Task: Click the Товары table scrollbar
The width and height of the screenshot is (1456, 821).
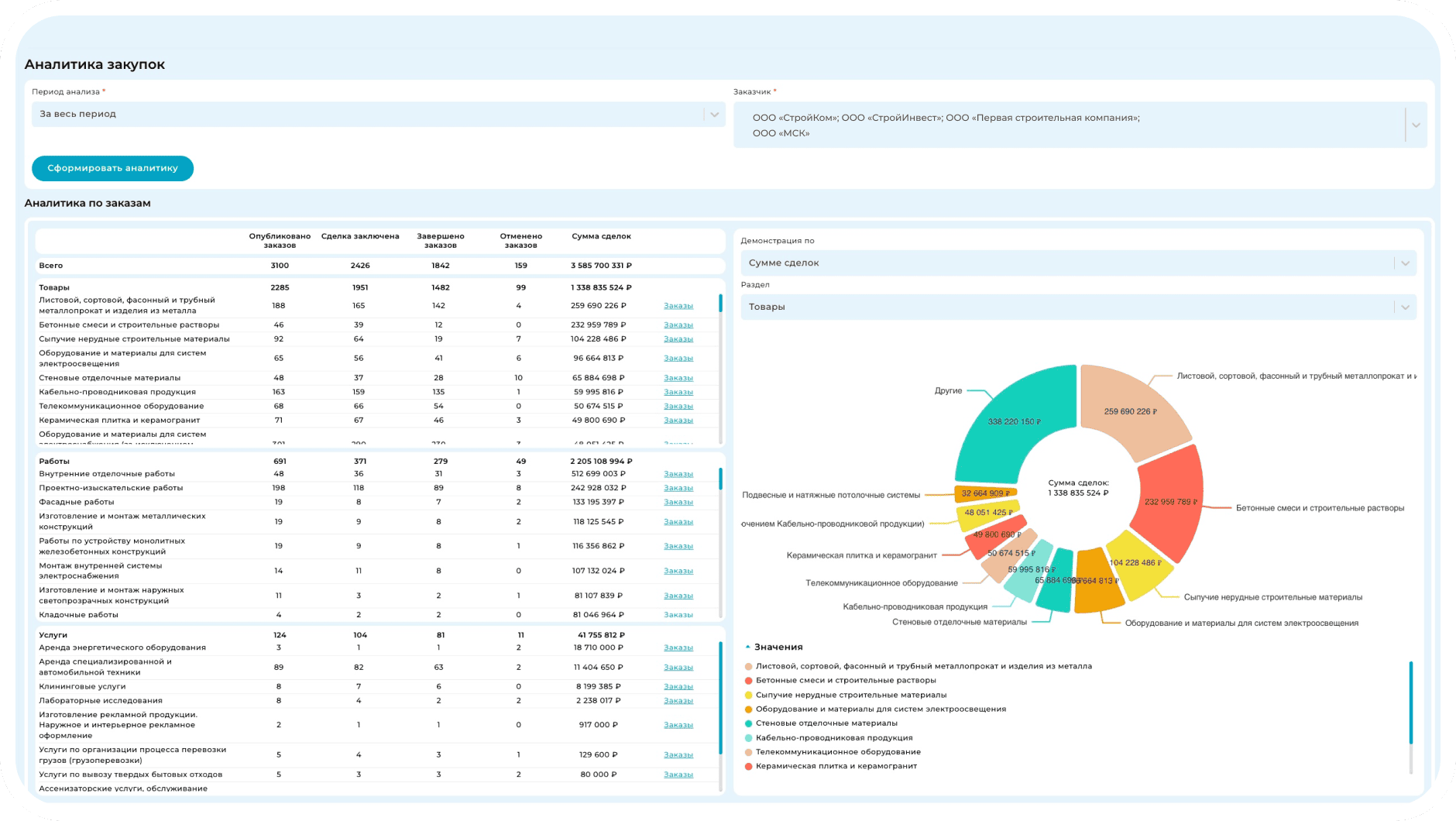Action: [x=720, y=303]
